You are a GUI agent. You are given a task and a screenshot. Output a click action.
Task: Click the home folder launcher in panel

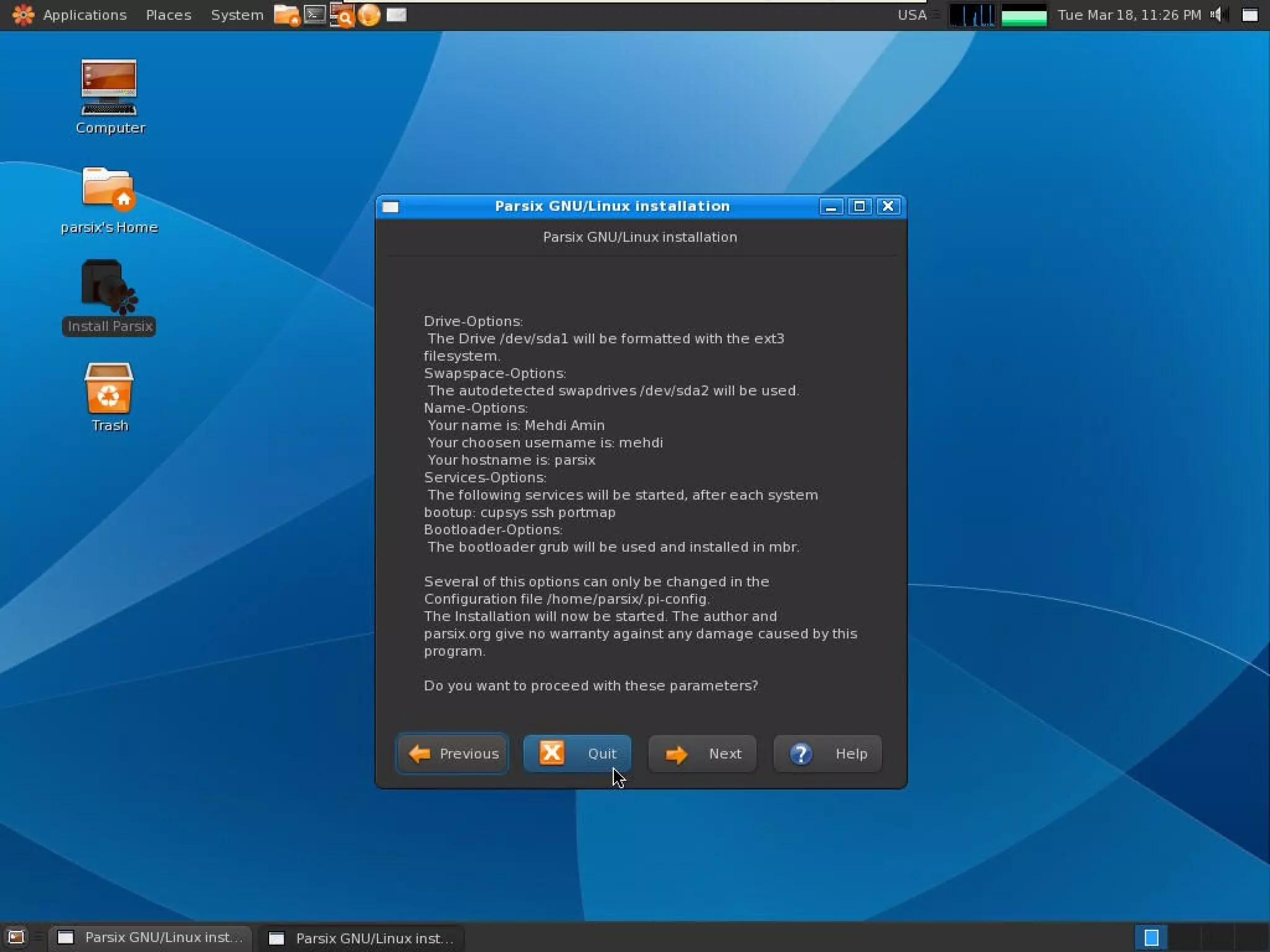pyautogui.click(x=286, y=14)
